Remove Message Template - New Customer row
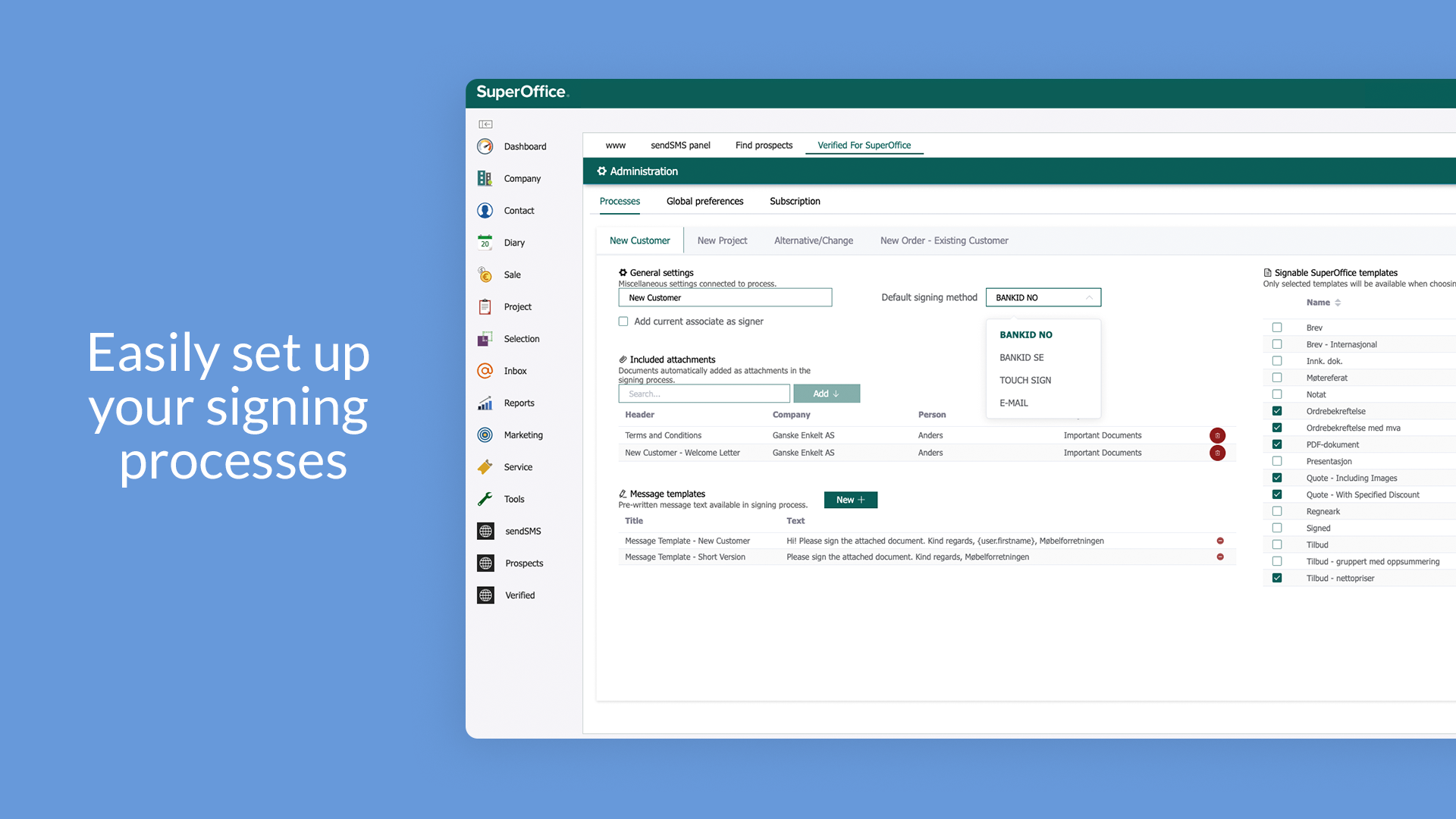Viewport: 1456px width, 819px height. click(x=1220, y=541)
